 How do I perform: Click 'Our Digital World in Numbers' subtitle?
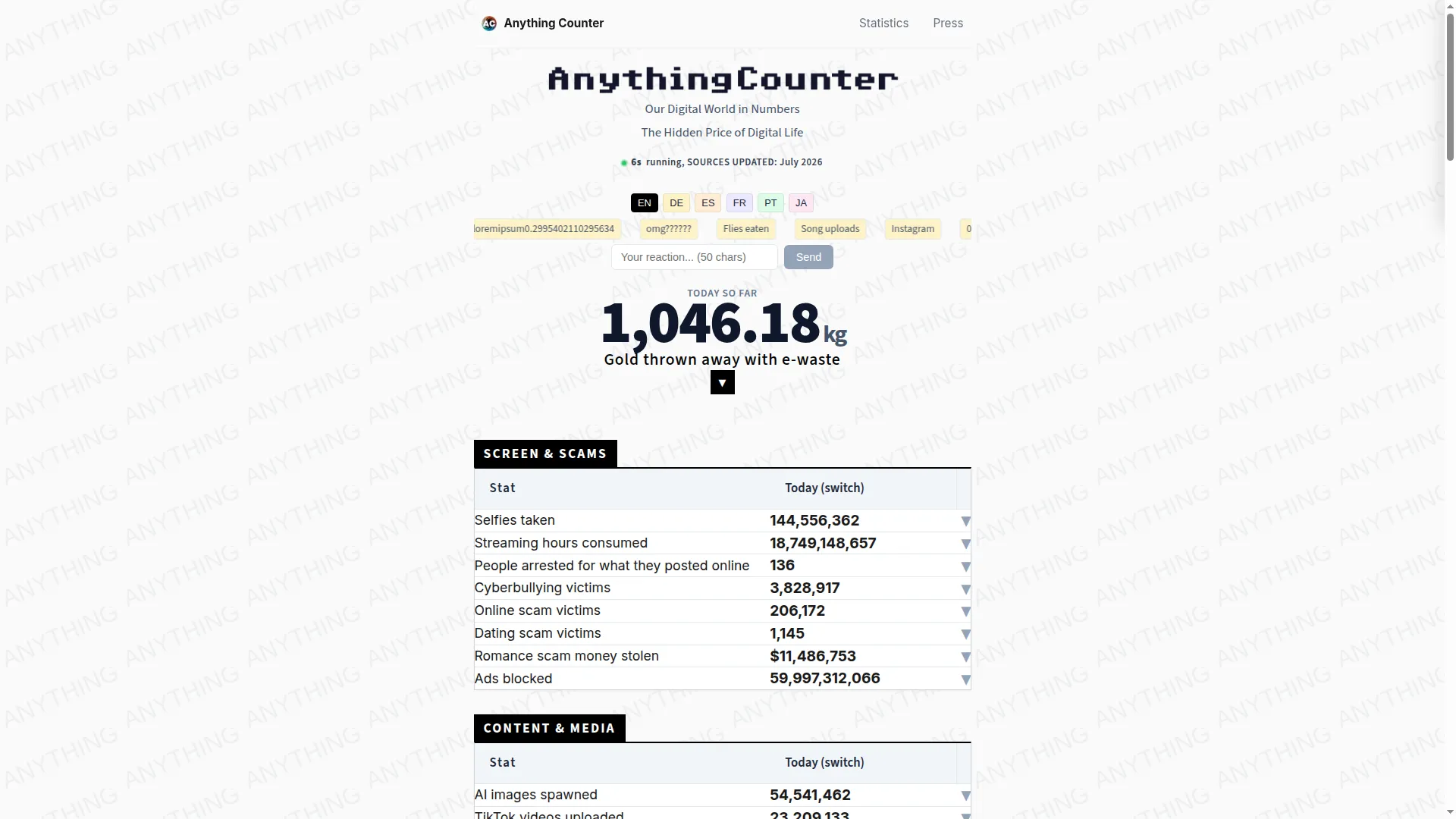pyautogui.click(x=722, y=109)
